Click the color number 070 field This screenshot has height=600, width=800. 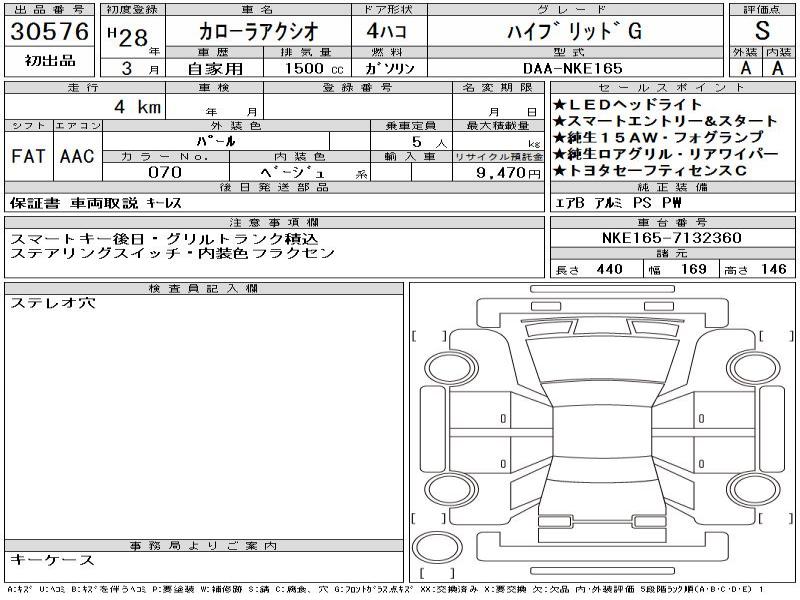pyautogui.click(x=161, y=172)
